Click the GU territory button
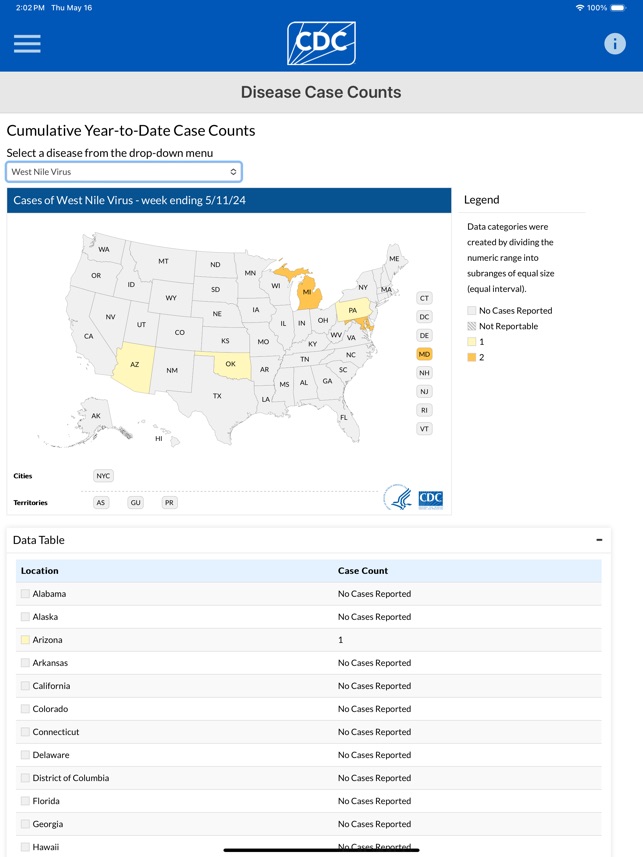 [134, 502]
